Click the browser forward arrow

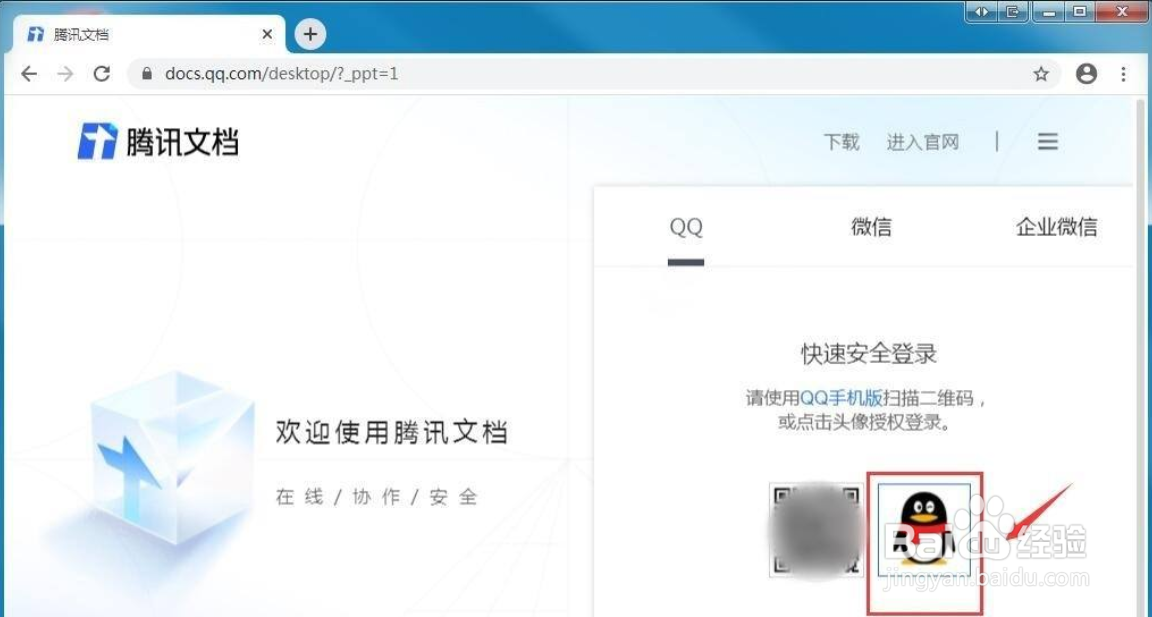click(65, 73)
